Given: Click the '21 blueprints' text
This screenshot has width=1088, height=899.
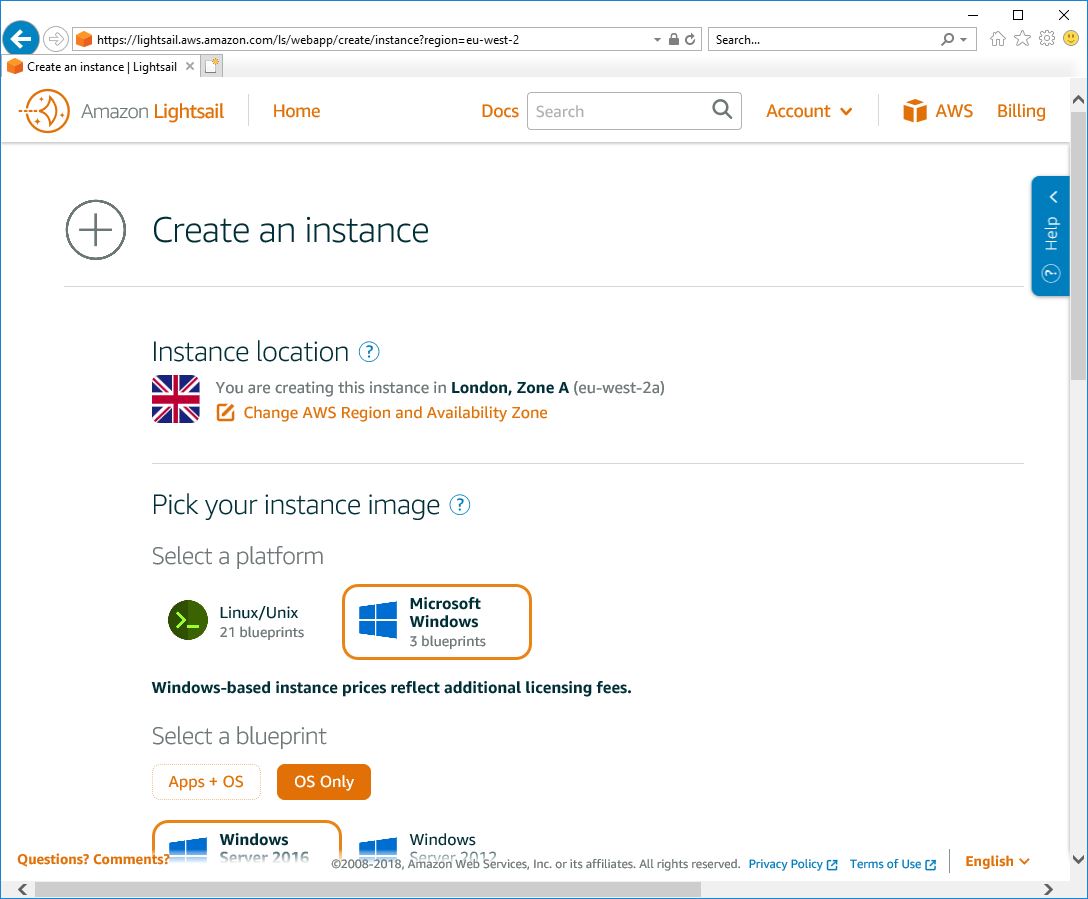Looking at the screenshot, I should 262,632.
